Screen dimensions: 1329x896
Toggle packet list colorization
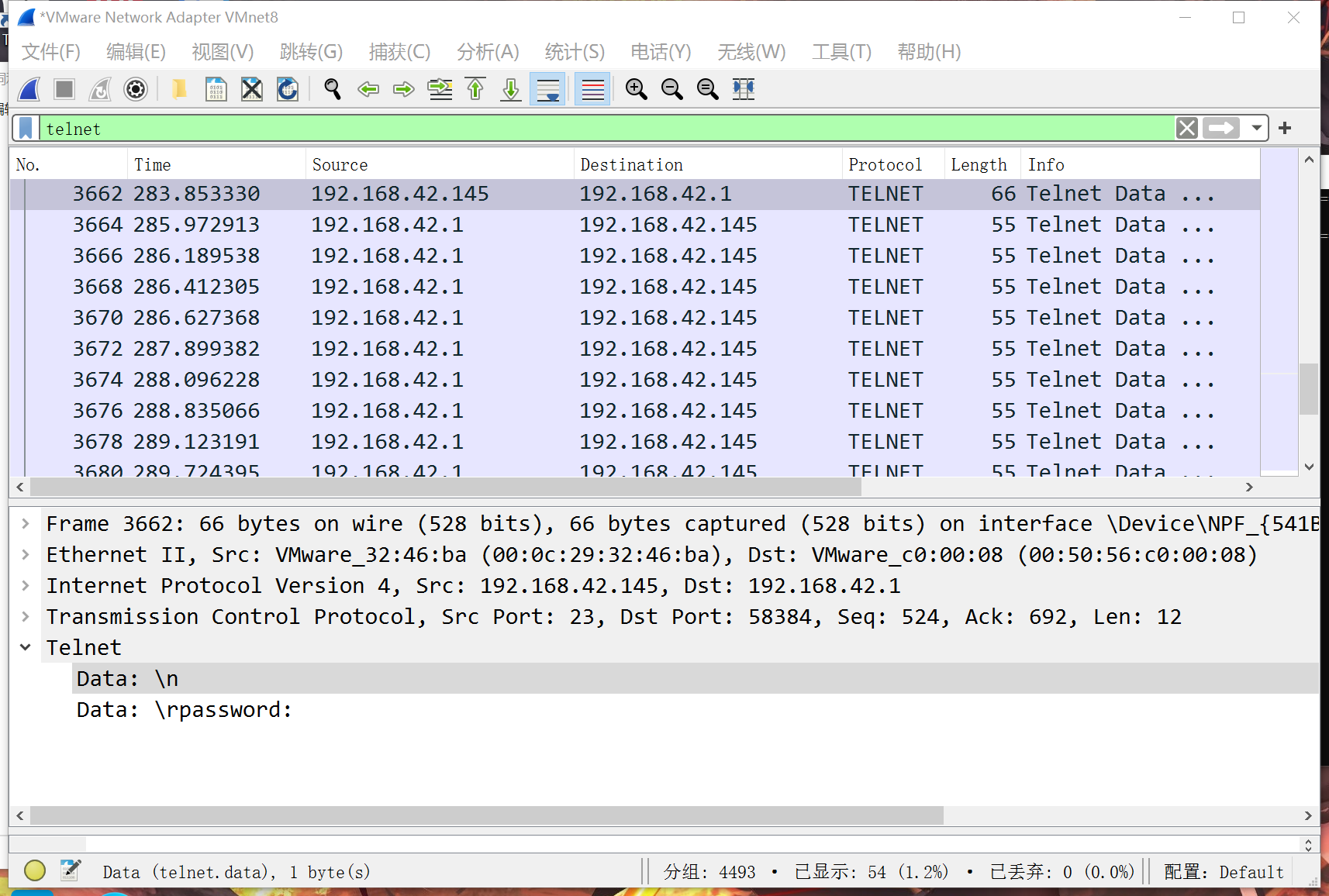tap(592, 89)
